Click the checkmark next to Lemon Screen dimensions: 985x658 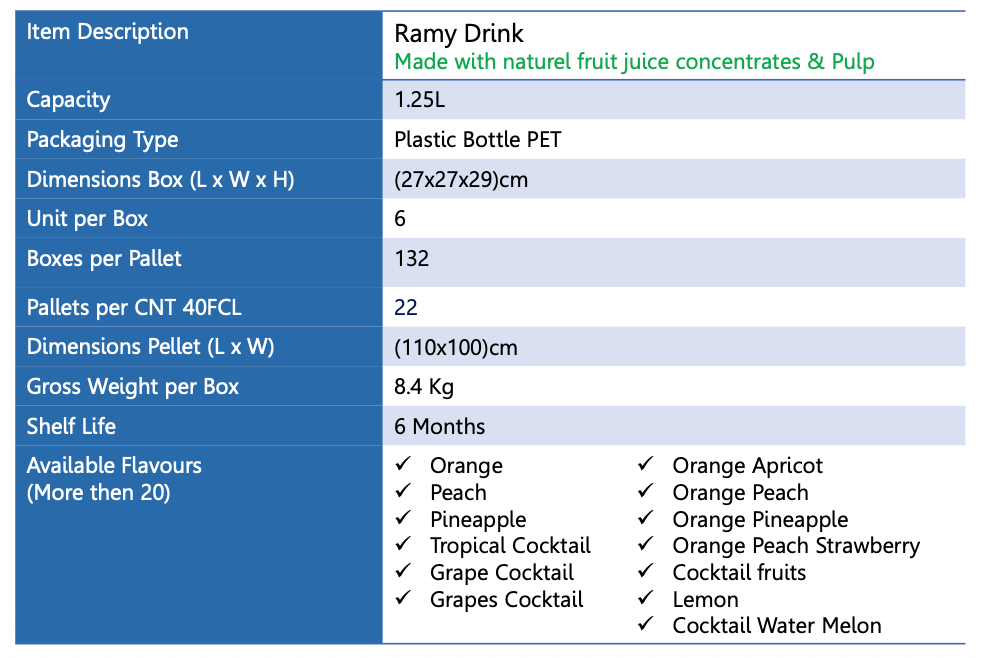click(646, 599)
